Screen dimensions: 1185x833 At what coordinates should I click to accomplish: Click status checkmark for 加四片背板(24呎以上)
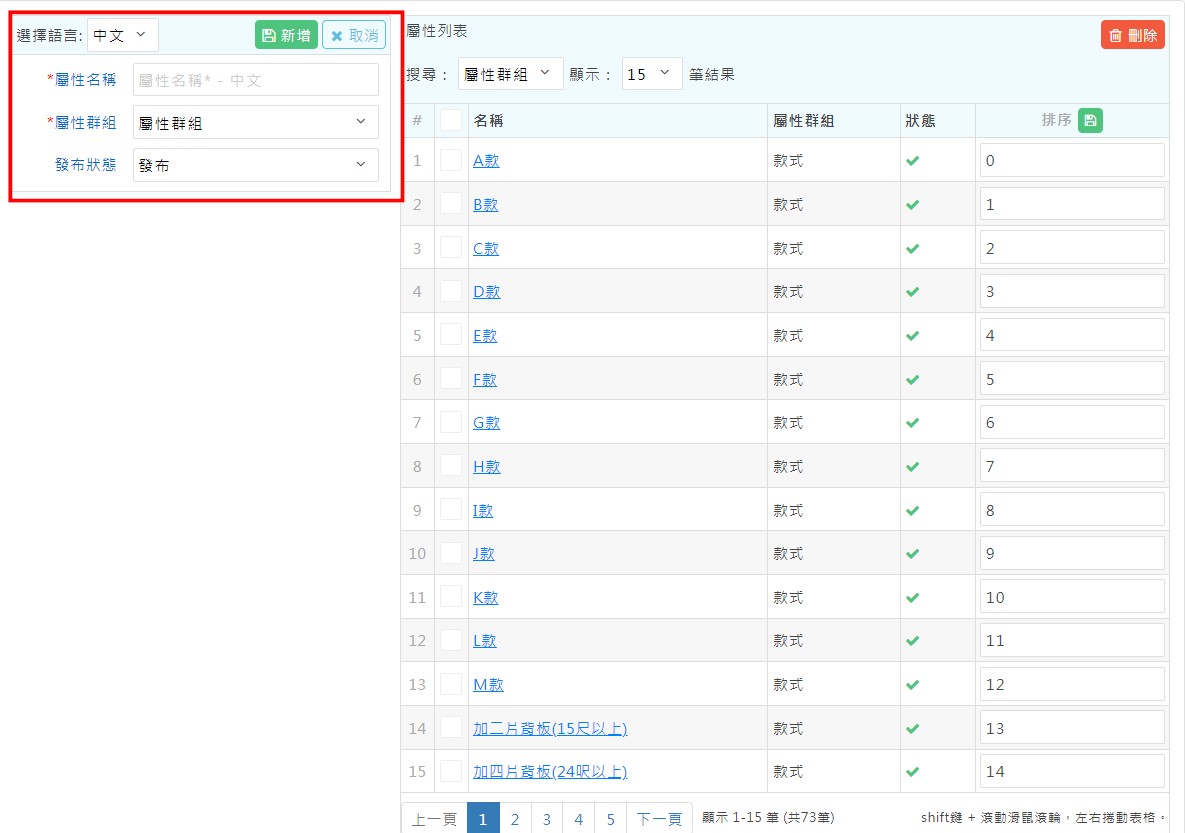click(912, 772)
